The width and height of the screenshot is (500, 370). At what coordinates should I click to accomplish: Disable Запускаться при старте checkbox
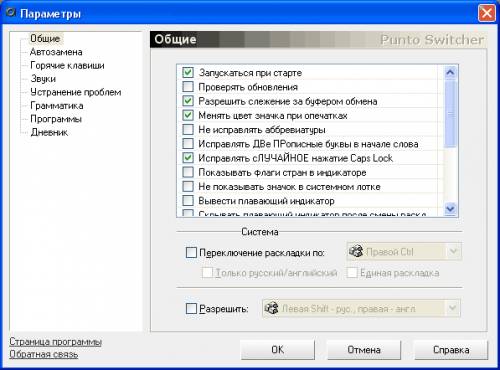tap(188, 72)
